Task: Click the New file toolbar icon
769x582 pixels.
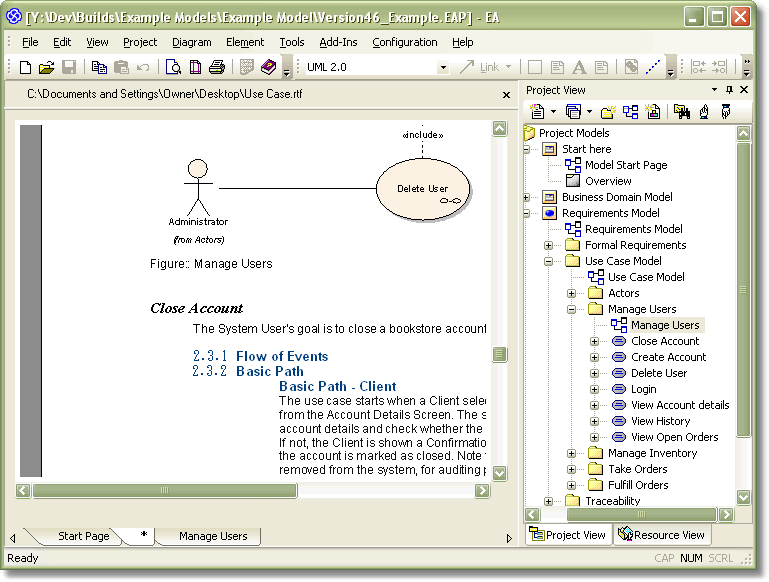Action: coord(26,68)
